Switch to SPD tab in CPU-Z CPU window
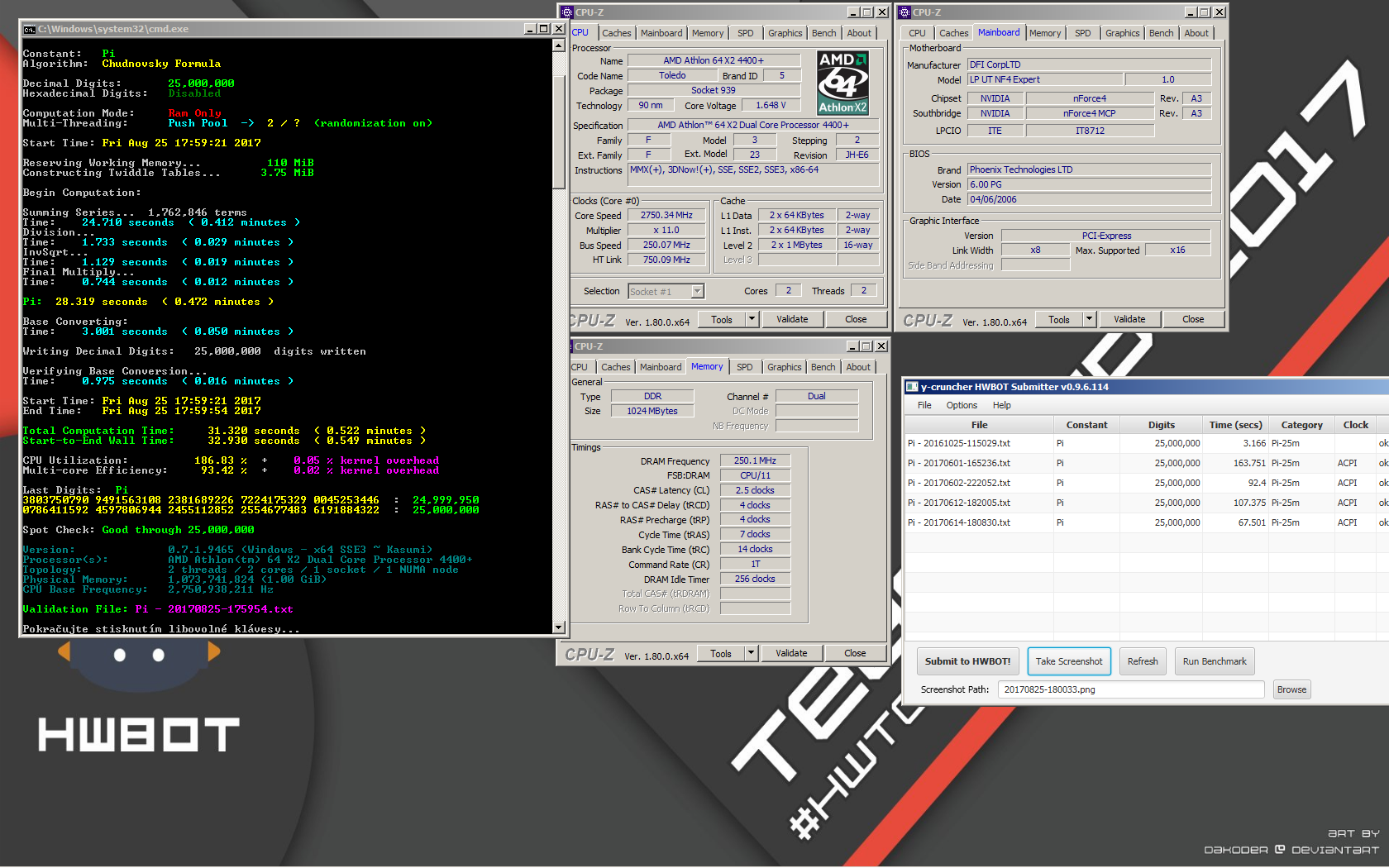This screenshot has width=1389, height=868. click(745, 33)
